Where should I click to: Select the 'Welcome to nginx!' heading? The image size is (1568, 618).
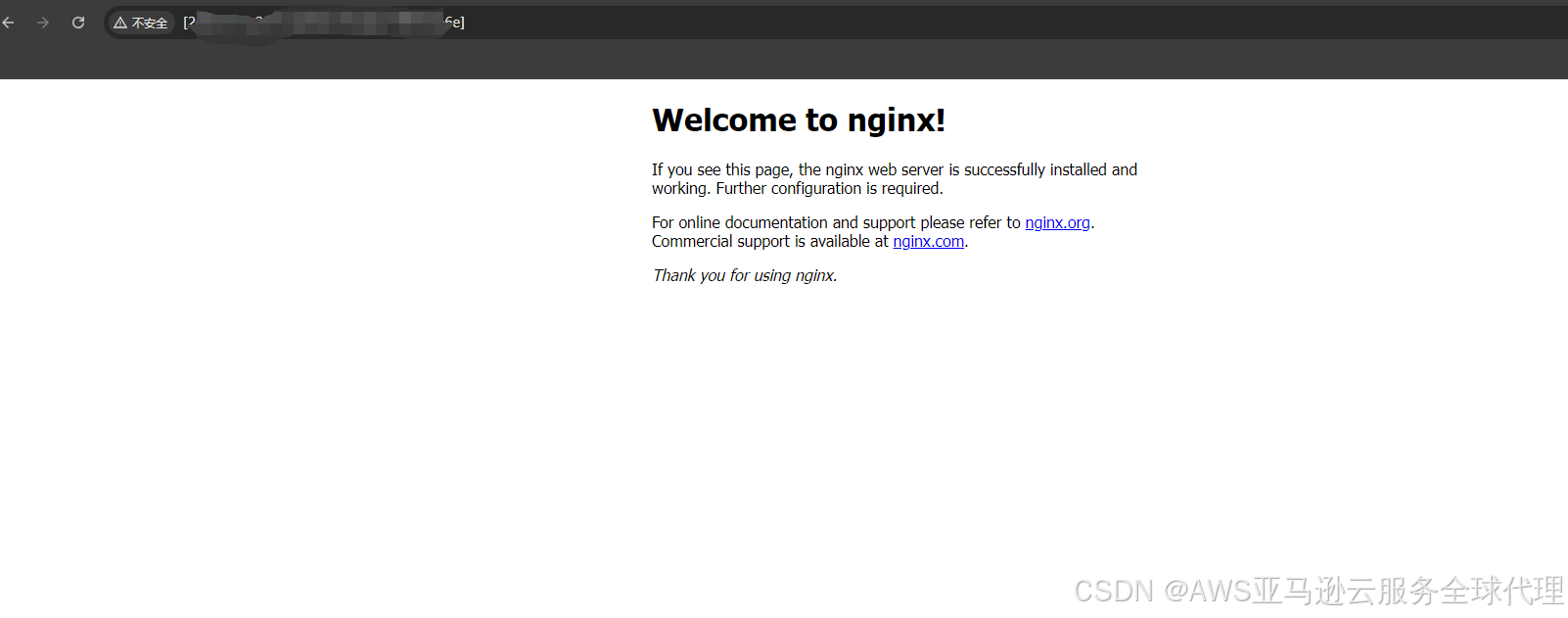[799, 119]
